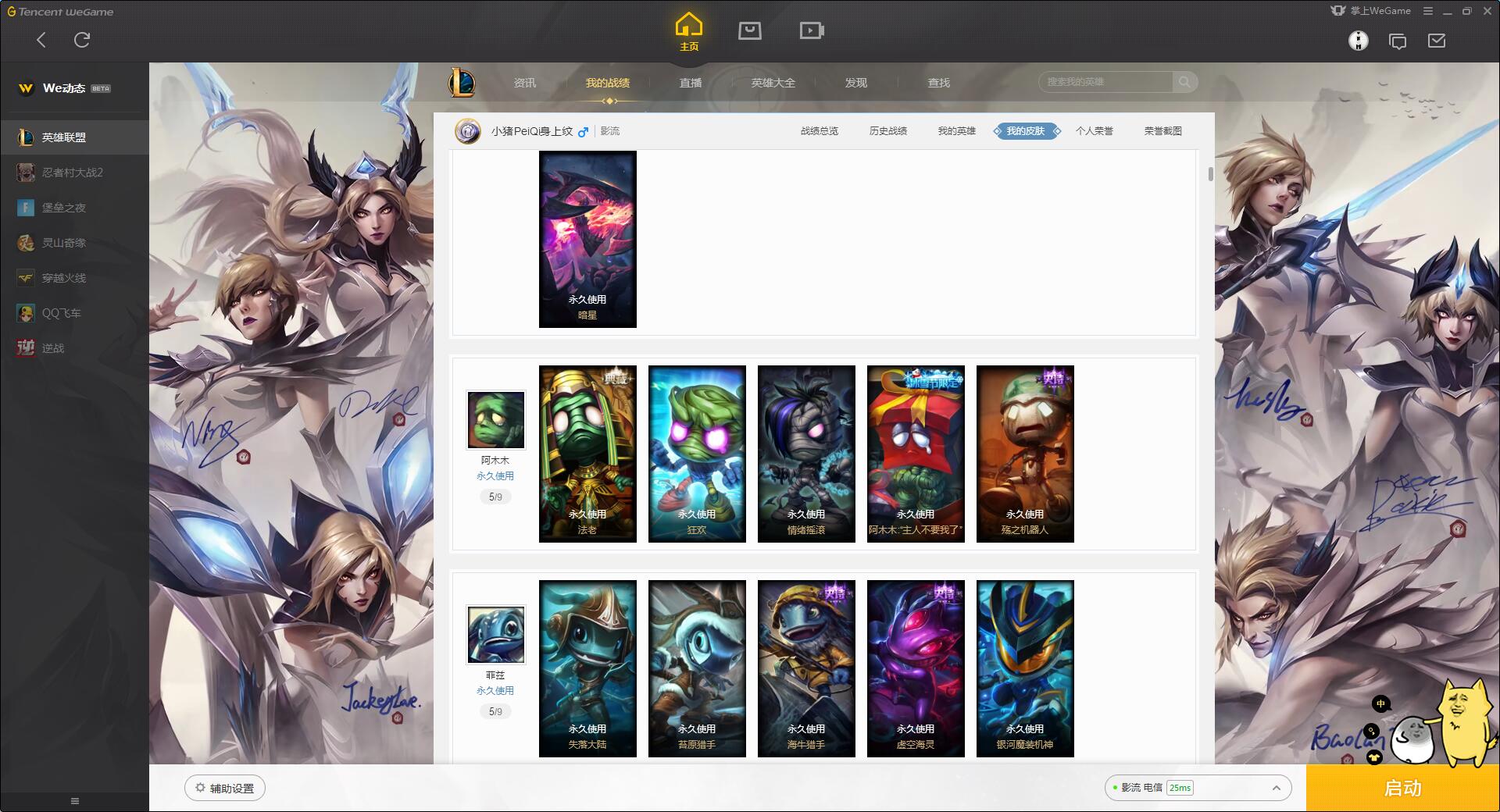Click the 掌上WeGame link
Viewport: 1500px width, 812px height.
1371,11
